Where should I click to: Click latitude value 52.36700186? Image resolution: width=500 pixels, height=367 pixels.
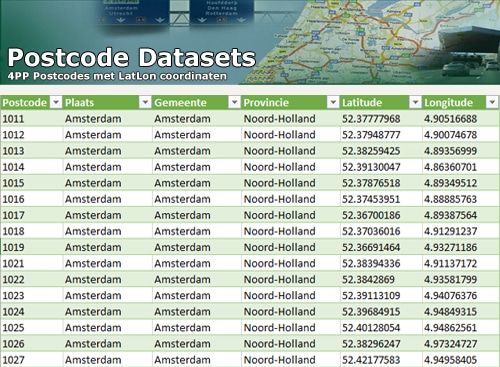(x=371, y=215)
